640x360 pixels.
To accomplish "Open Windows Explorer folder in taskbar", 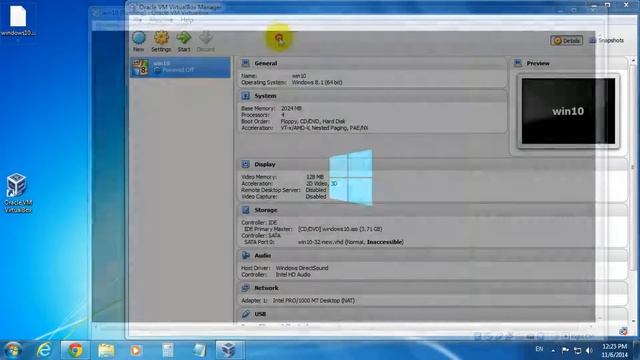I will (106, 350).
